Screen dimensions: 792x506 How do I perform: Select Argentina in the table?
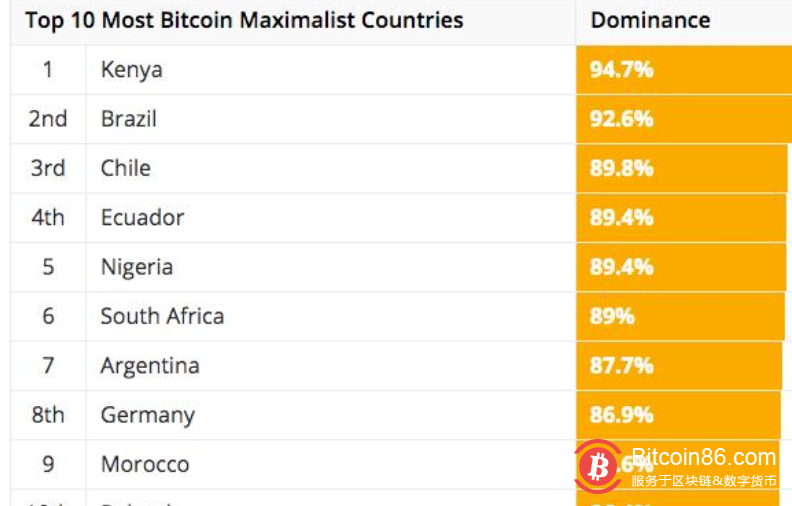point(150,365)
